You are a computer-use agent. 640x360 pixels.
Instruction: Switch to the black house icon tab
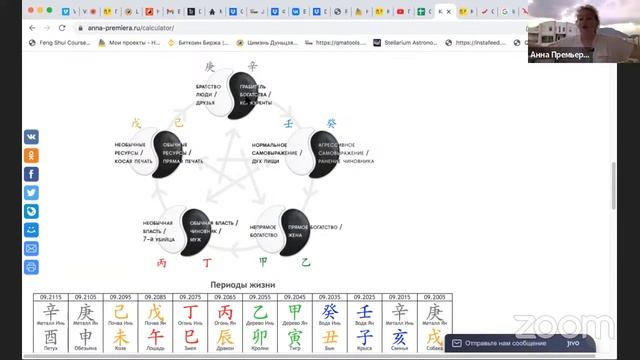pos(212,12)
